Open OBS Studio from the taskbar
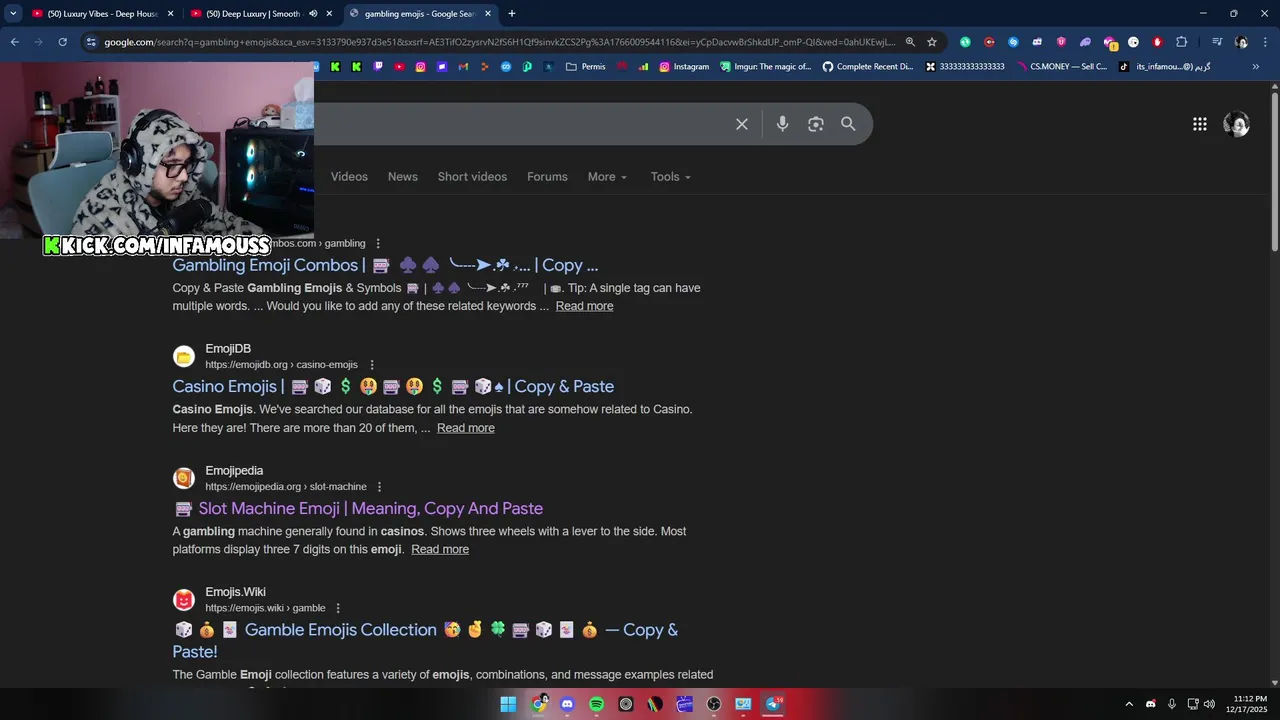 coord(714,704)
